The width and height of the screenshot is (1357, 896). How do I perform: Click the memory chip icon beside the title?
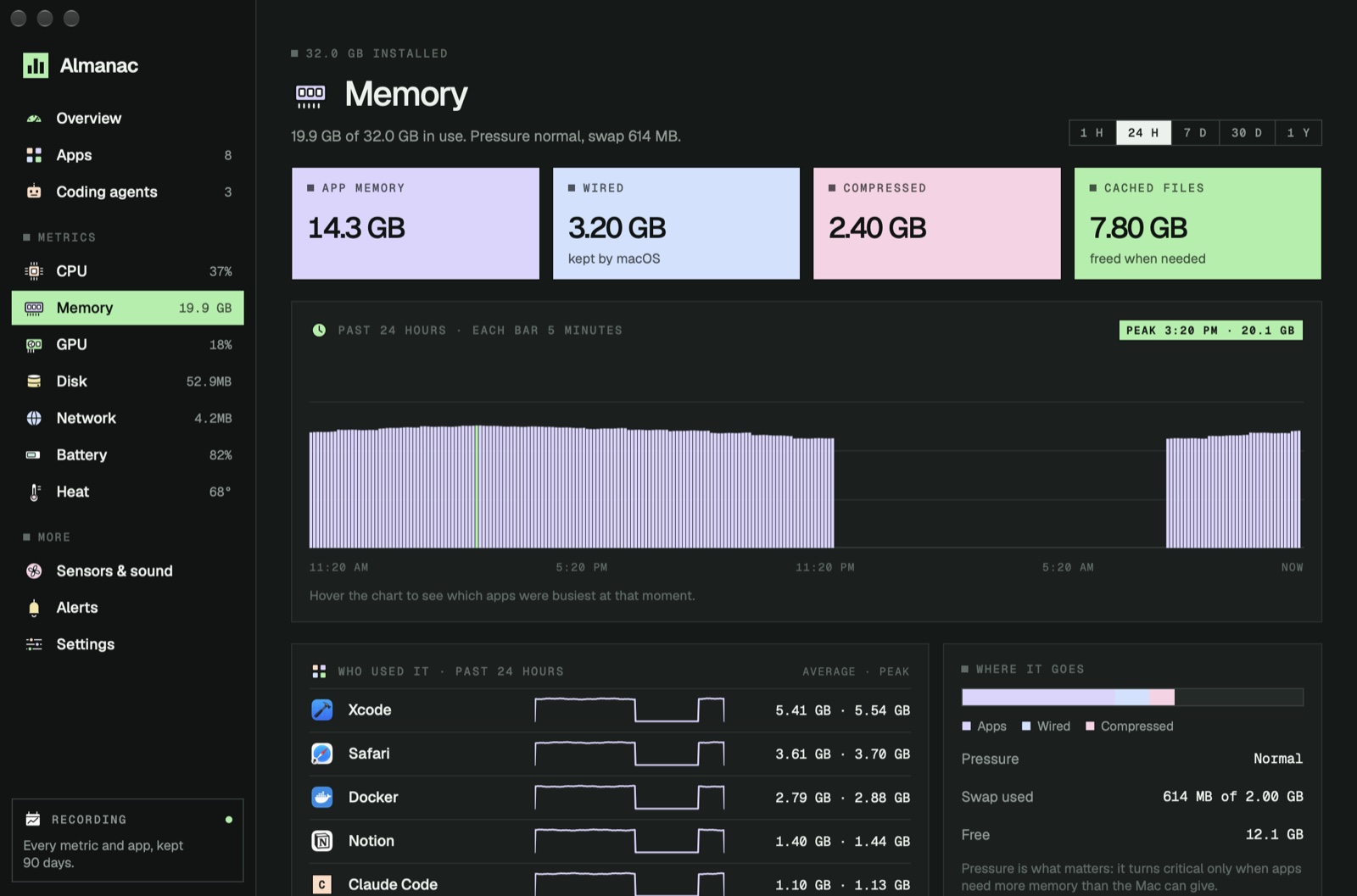(310, 95)
